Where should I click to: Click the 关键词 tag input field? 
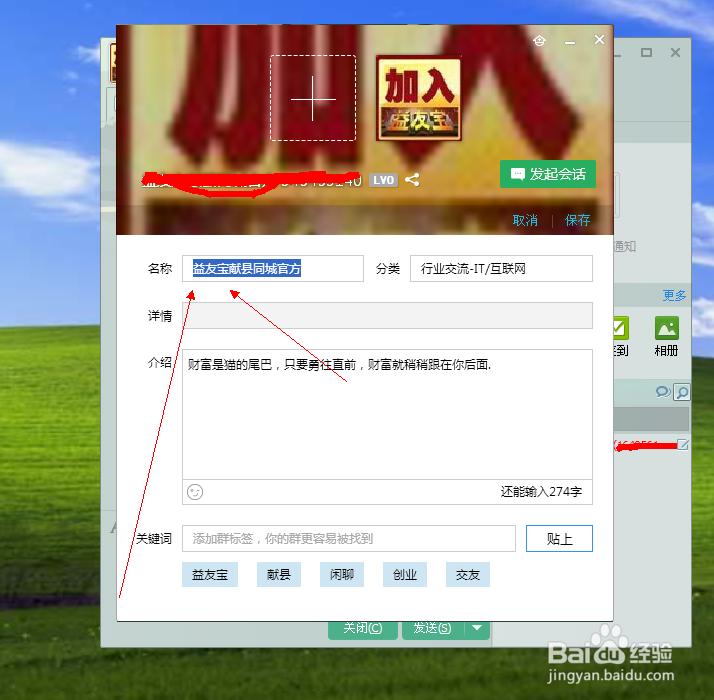point(349,539)
